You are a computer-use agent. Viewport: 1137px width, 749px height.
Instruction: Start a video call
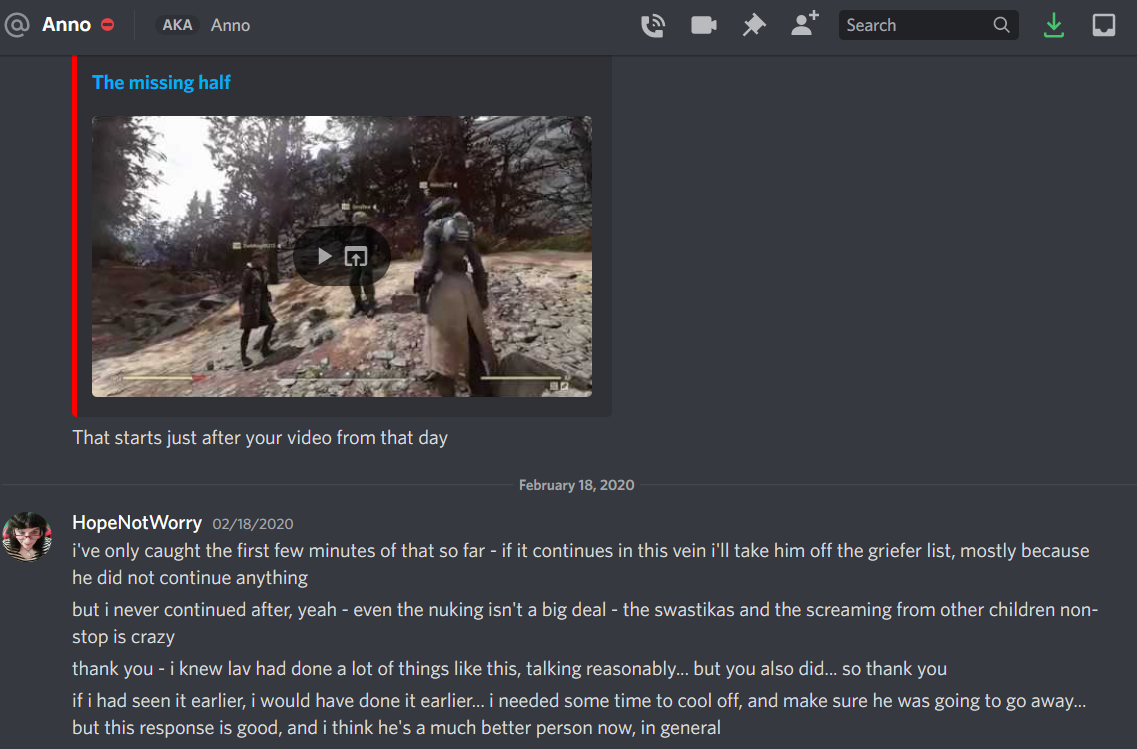(703, 25)
